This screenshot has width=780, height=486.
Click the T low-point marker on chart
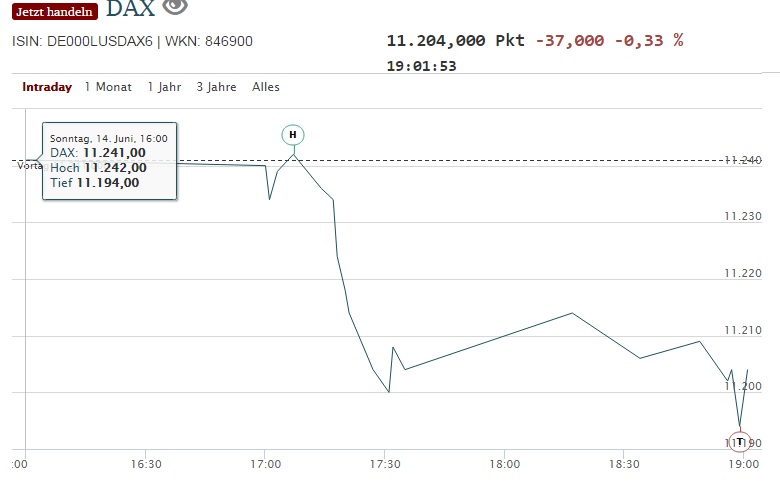tap(740, 441)
